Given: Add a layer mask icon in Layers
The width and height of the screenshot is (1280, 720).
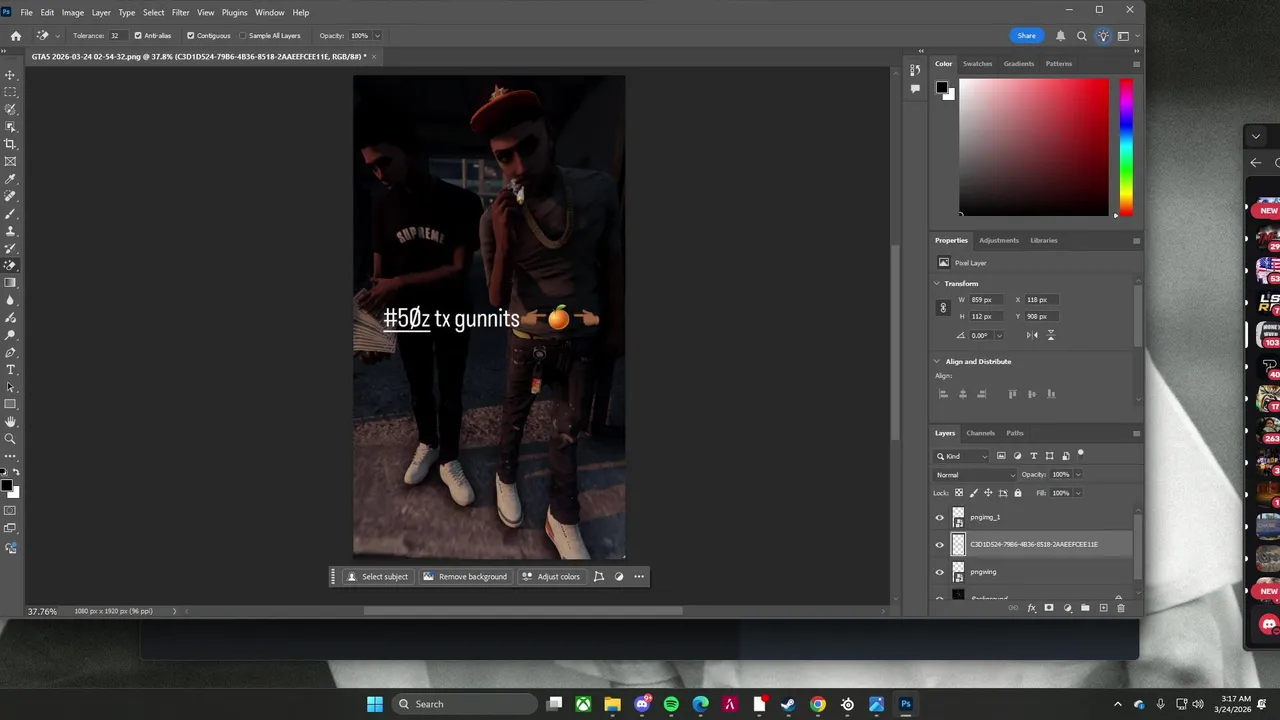Looking at the screenshot, I should tap(1049, 608).
